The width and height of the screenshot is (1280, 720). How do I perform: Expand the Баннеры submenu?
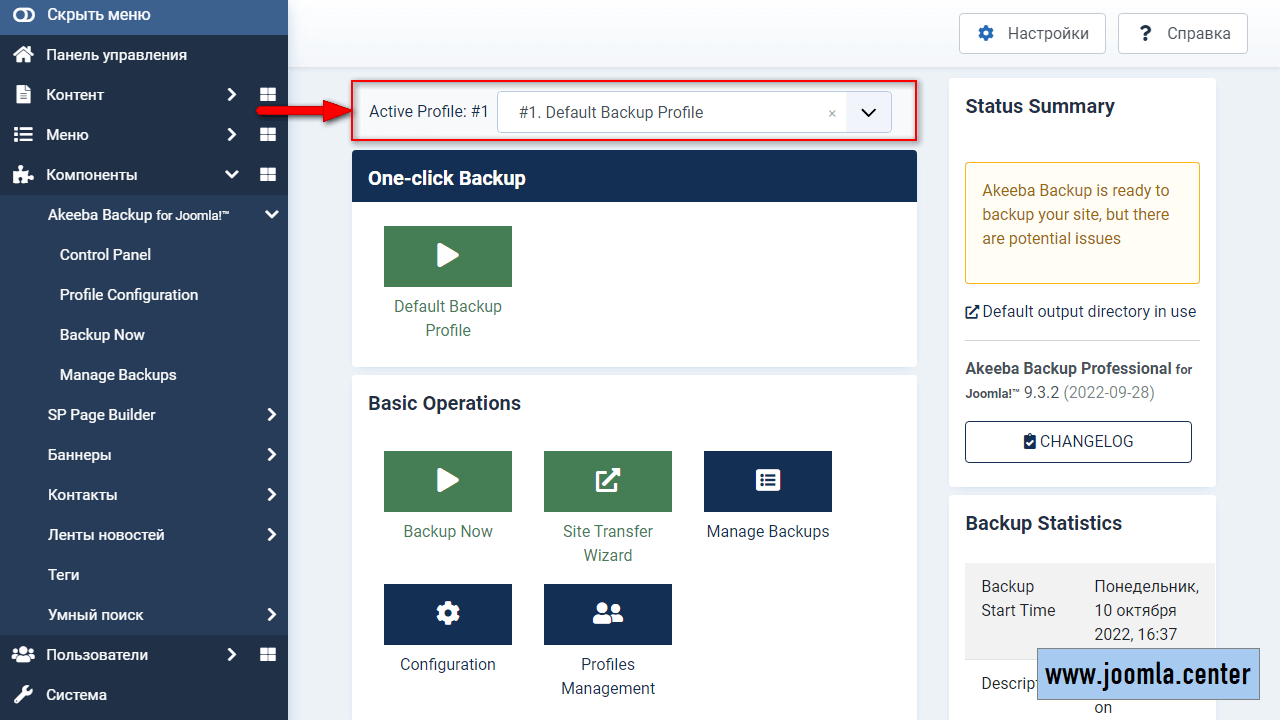click(271, 455)
